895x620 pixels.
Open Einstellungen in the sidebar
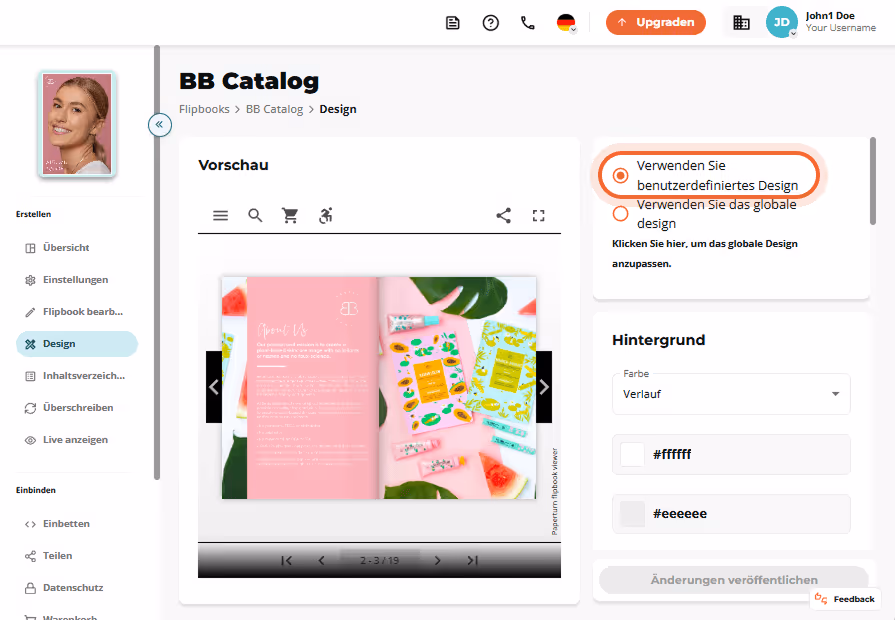77,280
